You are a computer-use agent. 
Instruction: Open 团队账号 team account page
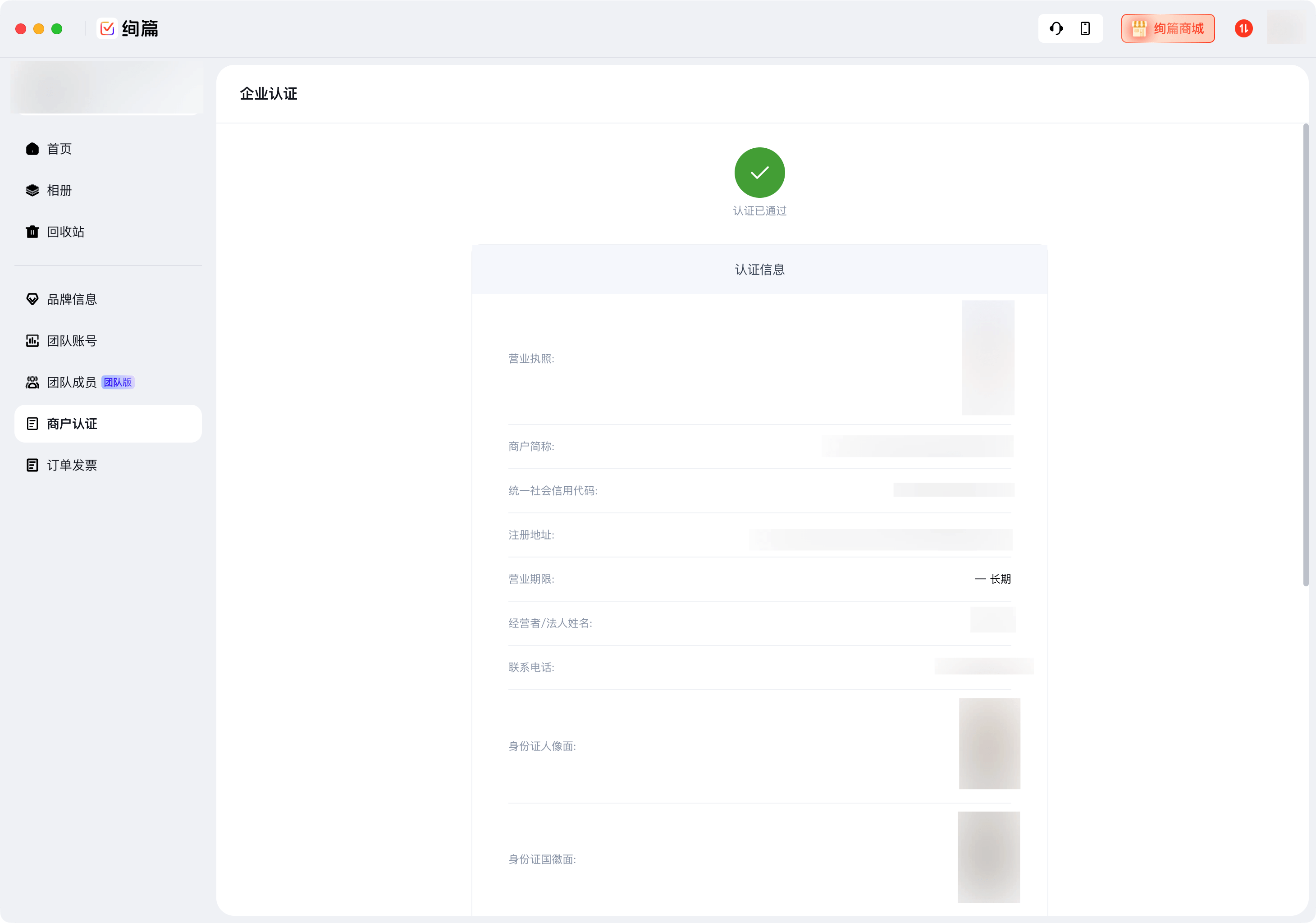[x=72, y=341]
